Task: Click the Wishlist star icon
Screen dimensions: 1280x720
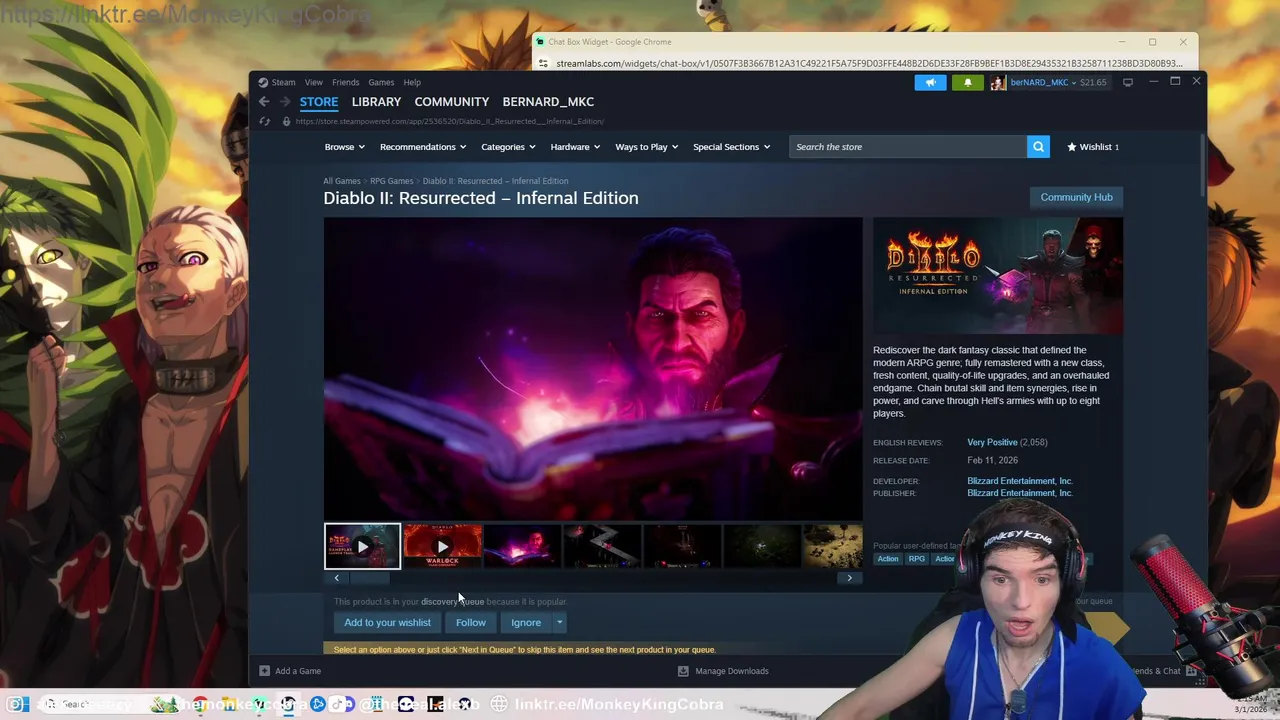Action: pos(1072,147)
